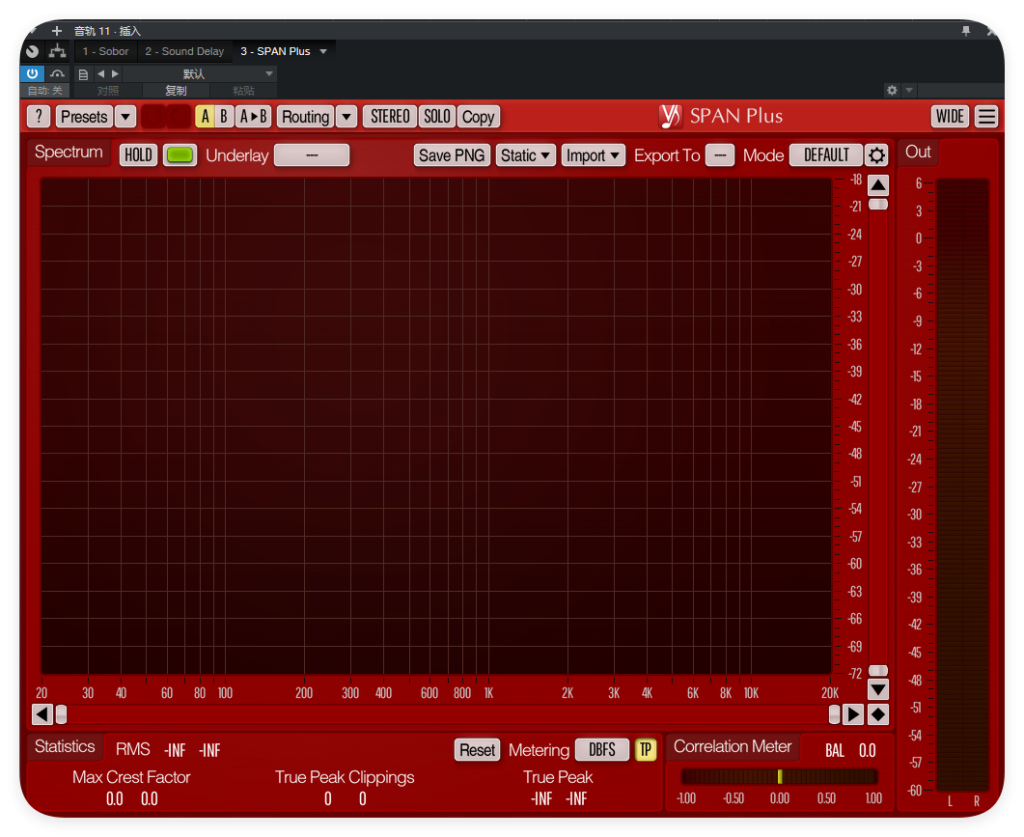Click the dark undo button
Image resolution: width=1024 pixels, height=837 pixels.
[x=153, y=117]
